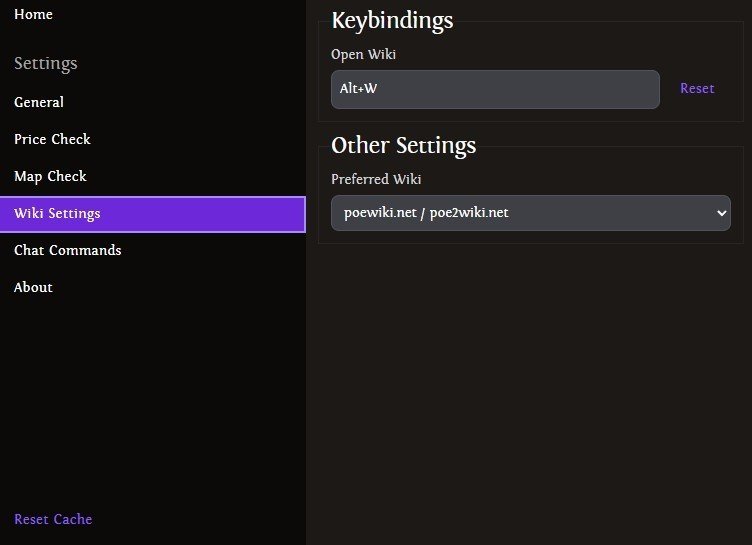Click the poewiki.net / poe2wiki.net text
This screenshot has height=545, width=752.
click(426, 213)
